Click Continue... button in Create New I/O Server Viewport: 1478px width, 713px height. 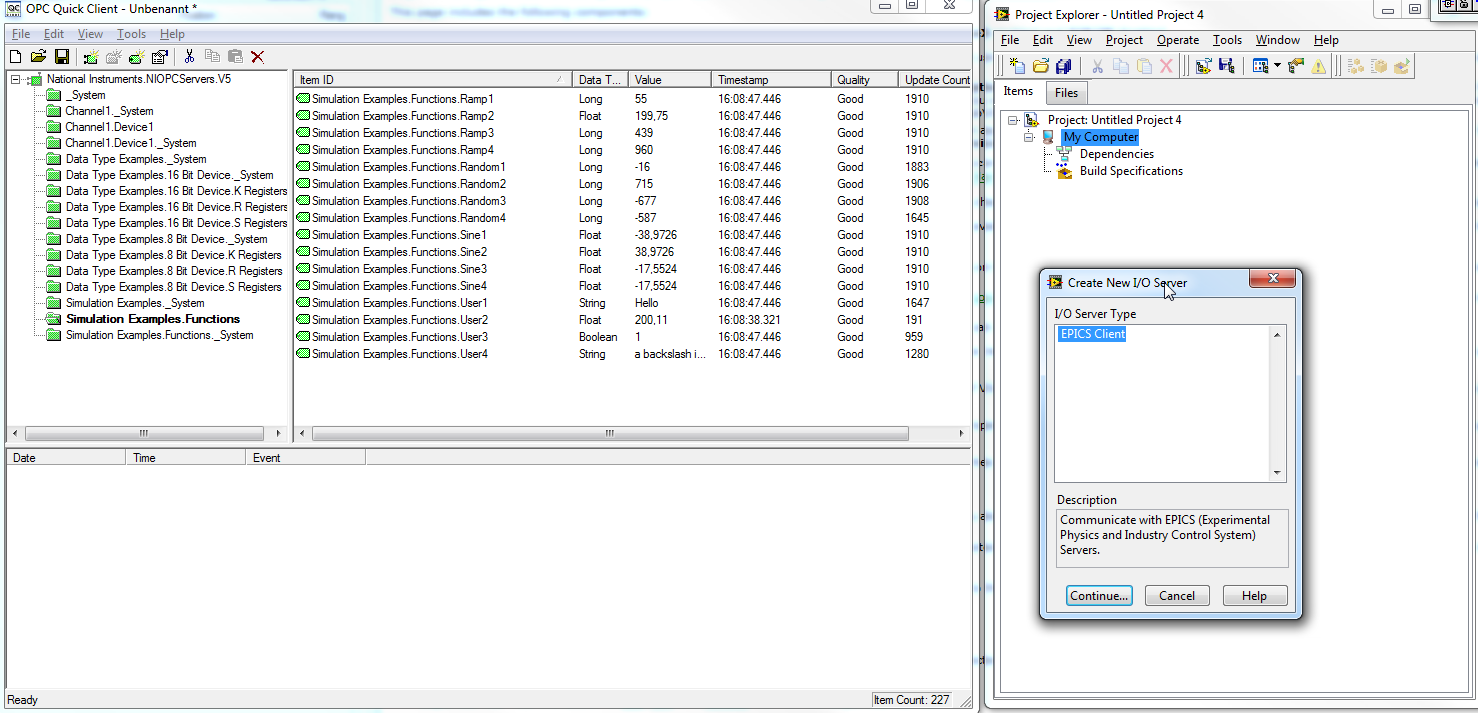1099,596
